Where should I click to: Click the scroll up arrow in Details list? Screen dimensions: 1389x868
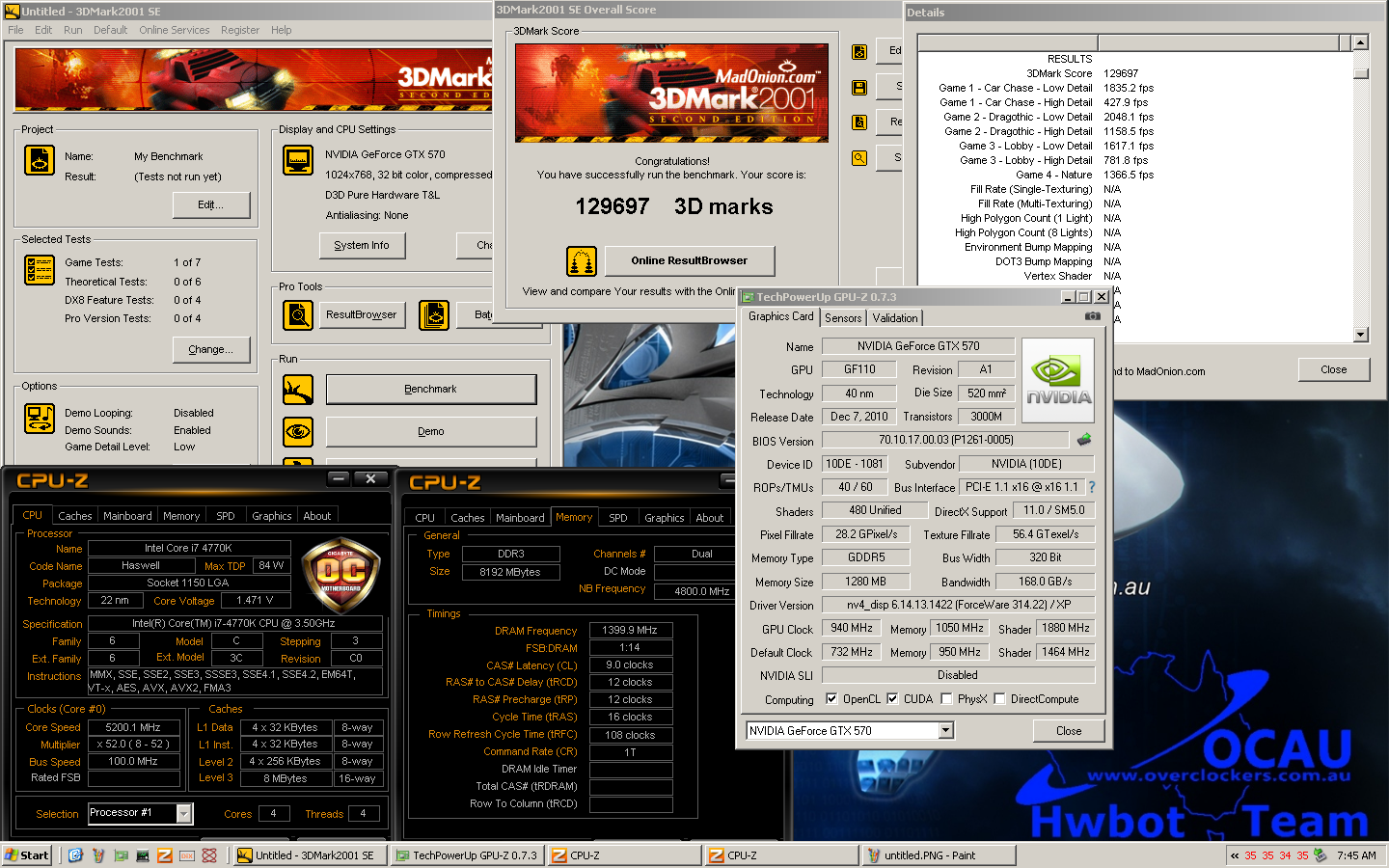1361,42
